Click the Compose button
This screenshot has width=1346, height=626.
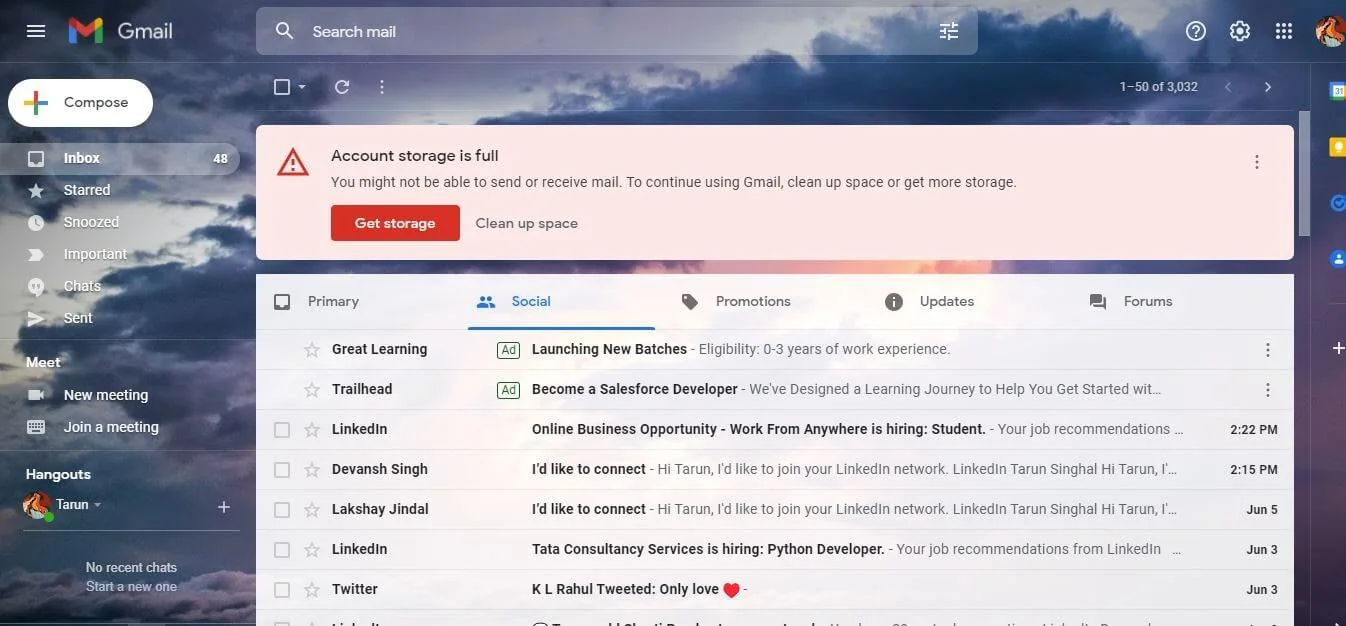(x=81, y=103)
